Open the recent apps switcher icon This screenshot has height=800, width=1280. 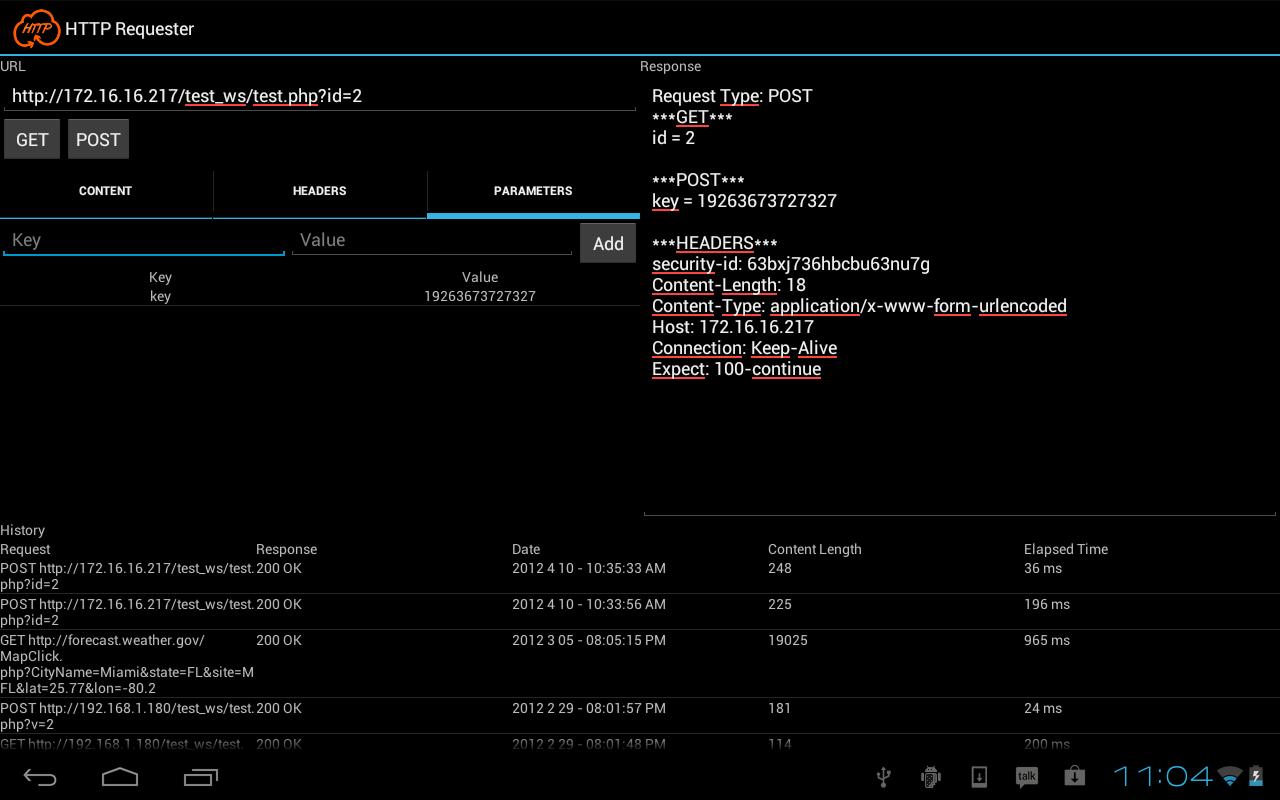[200, 777]
